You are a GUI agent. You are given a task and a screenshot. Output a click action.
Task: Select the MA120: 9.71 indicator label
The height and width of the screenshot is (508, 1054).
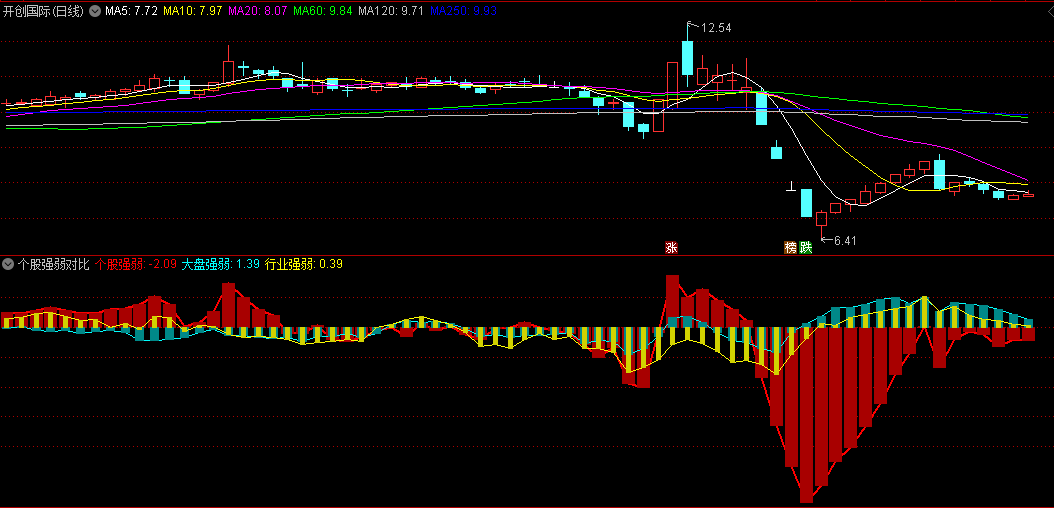tap(391, 11)
